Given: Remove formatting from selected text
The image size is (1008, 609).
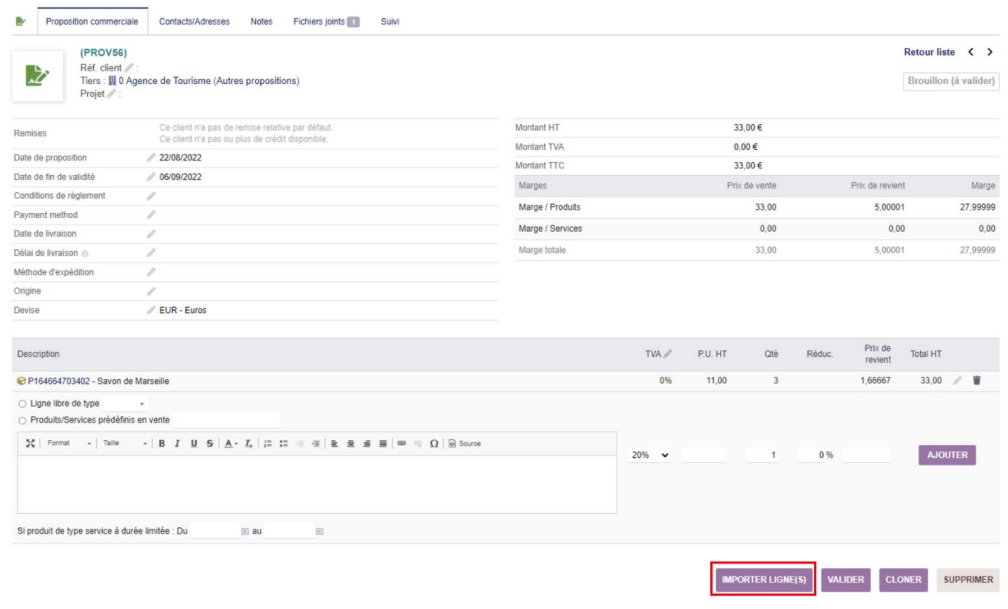Looking at the screenshot, I should 248,444.
